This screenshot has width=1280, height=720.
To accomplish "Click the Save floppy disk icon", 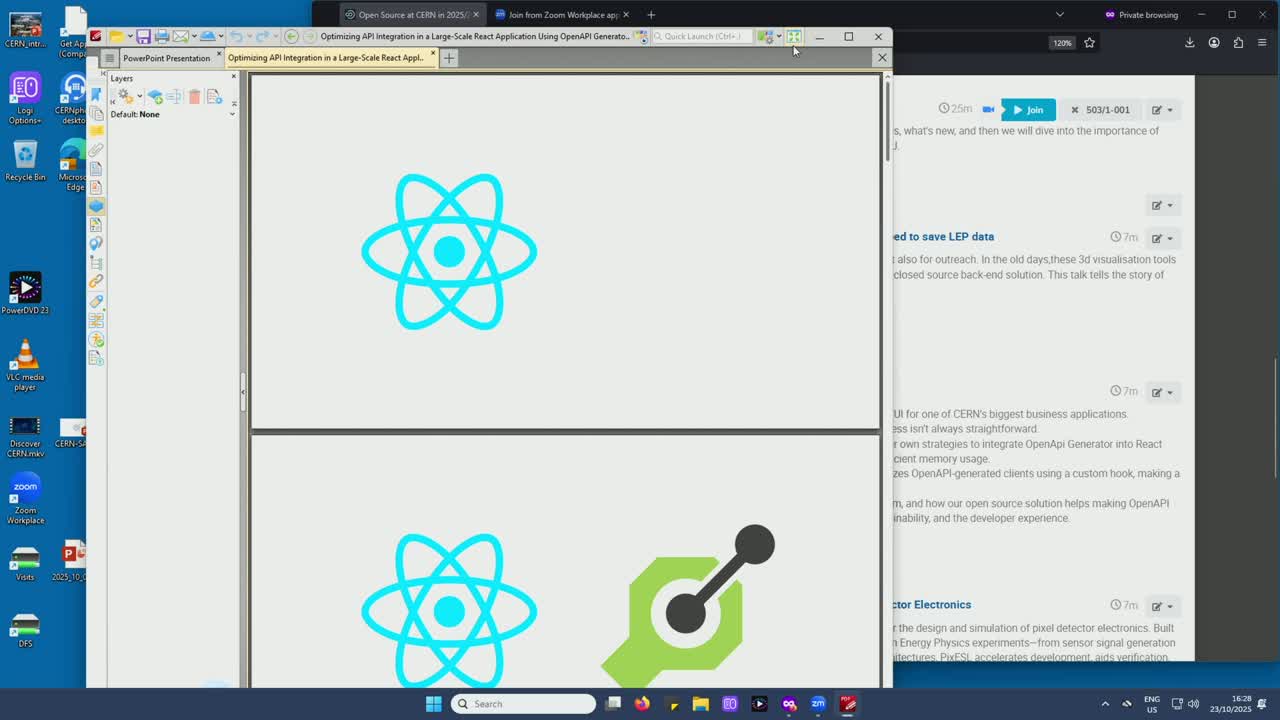I will pyautogui.click(x=143, y=37).
